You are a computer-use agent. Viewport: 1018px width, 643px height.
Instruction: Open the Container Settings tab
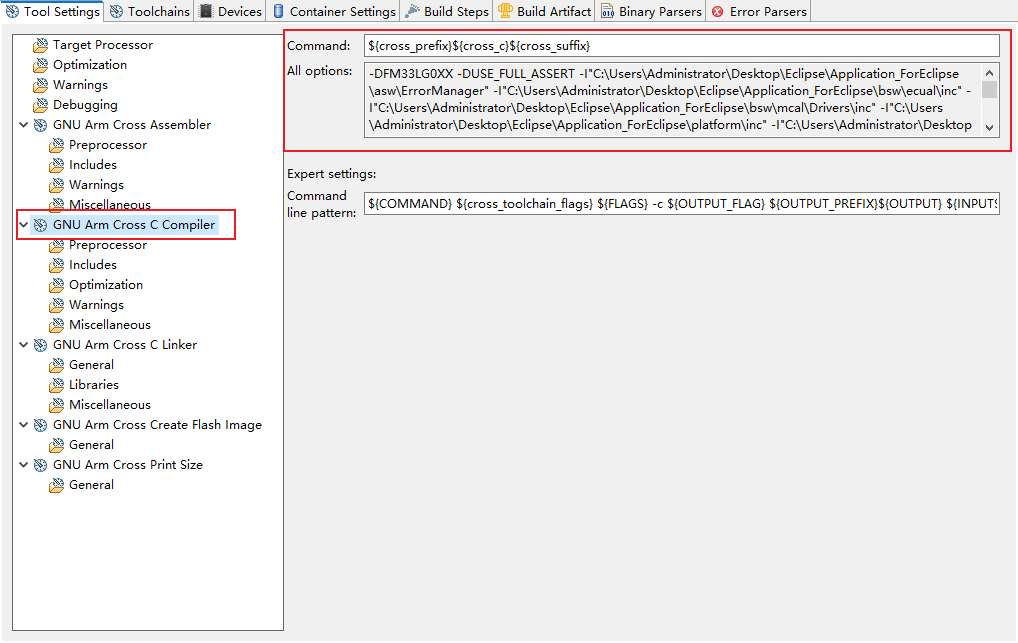tap(334, 12)
